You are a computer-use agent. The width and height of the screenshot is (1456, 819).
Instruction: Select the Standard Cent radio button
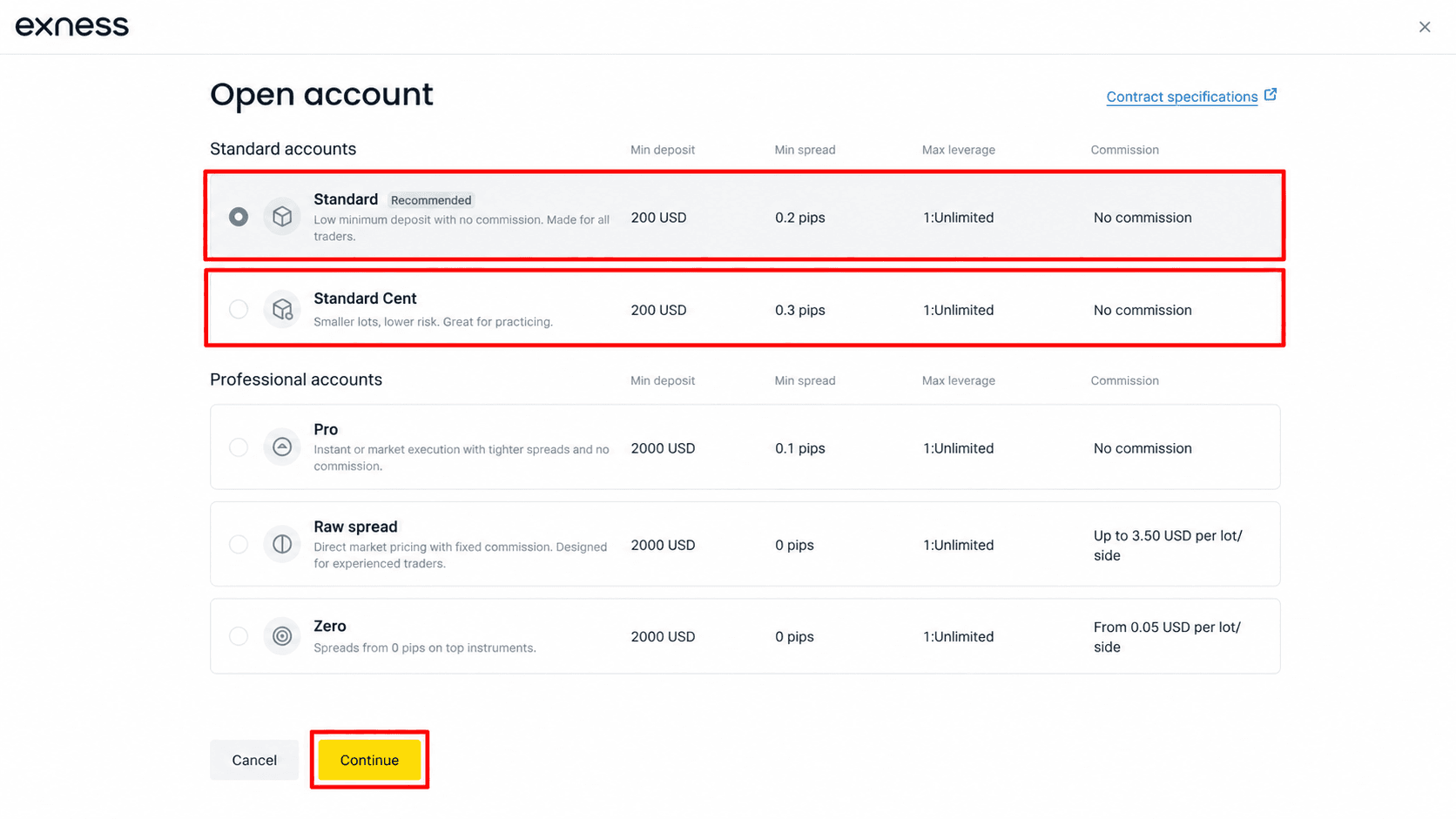tap(239, 309)
